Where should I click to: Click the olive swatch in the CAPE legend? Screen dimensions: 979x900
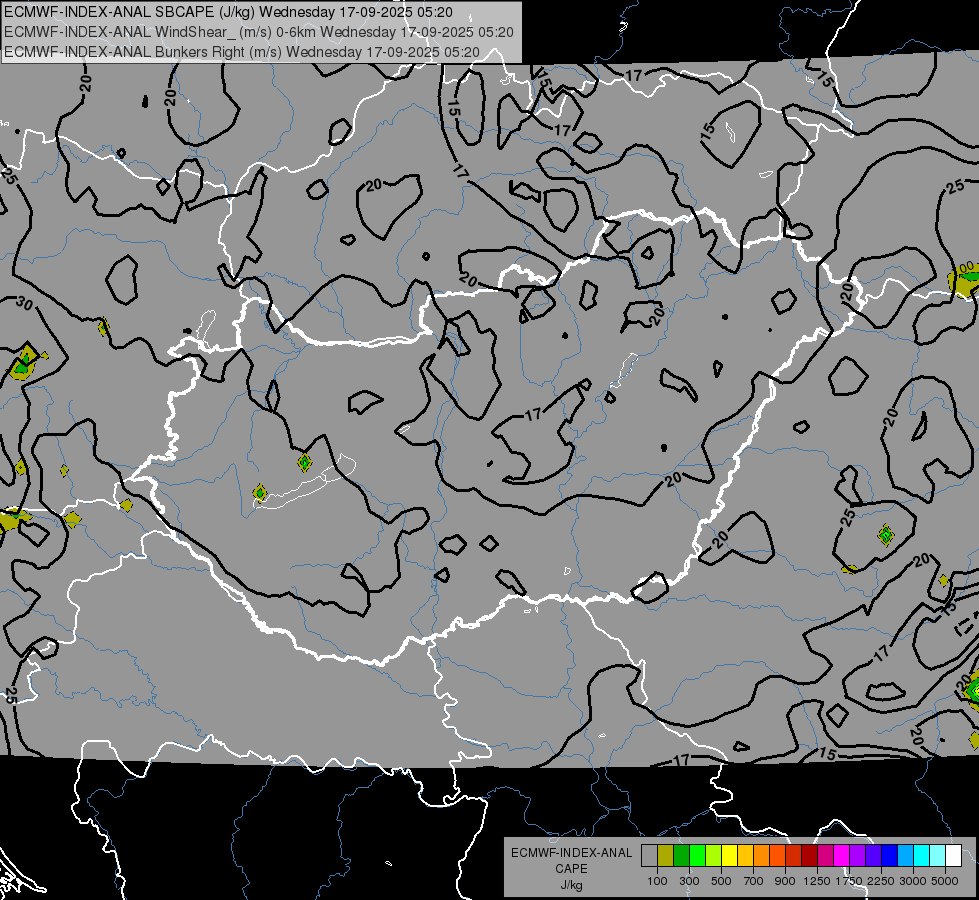click(666, 856)
